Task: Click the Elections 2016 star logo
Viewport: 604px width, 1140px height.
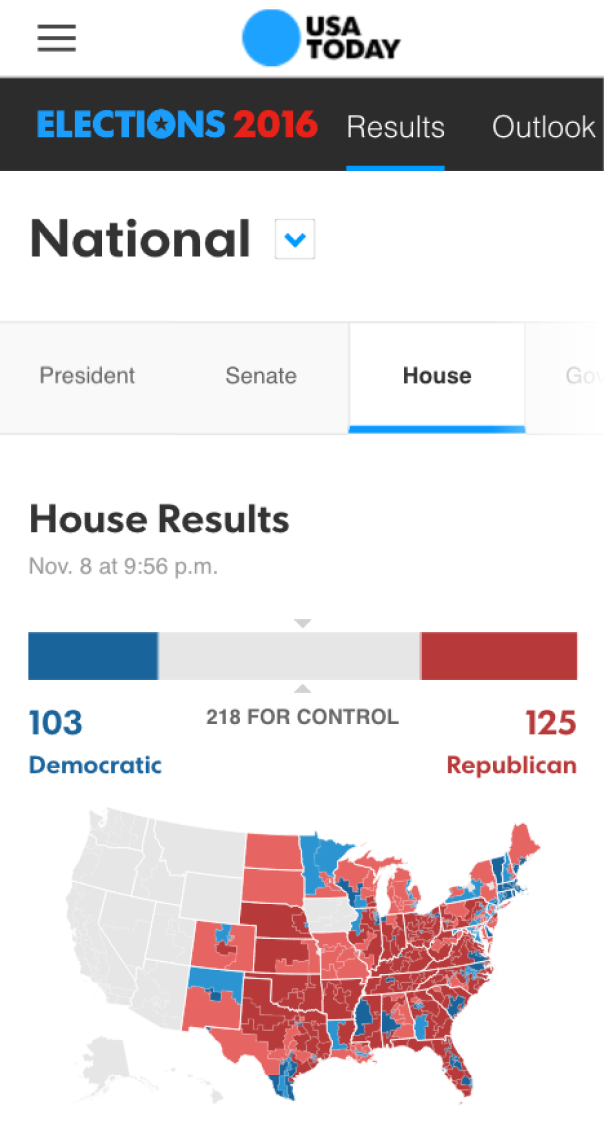Action: click(177, 124)
